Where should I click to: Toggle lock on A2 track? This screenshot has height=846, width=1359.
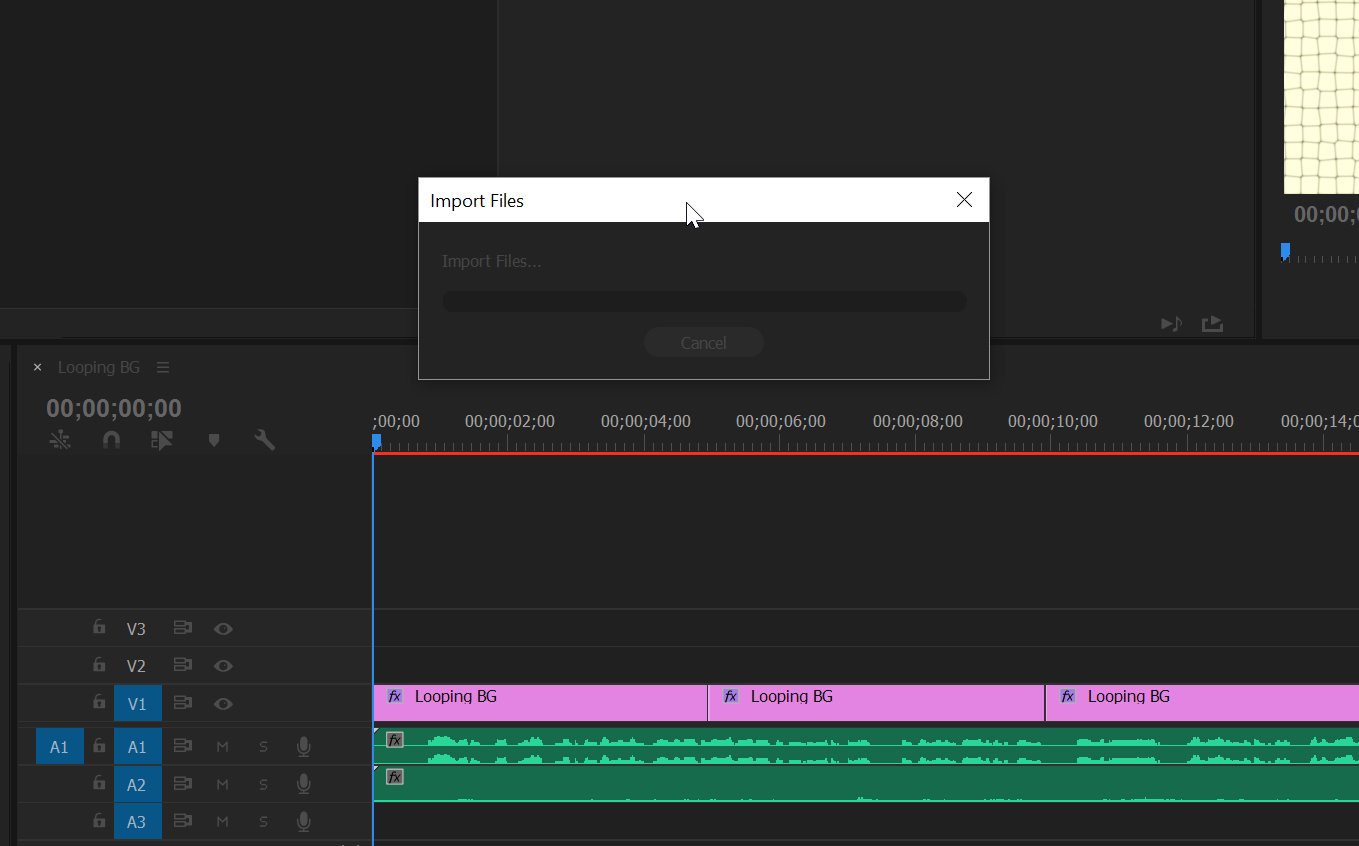coord(99,784)
